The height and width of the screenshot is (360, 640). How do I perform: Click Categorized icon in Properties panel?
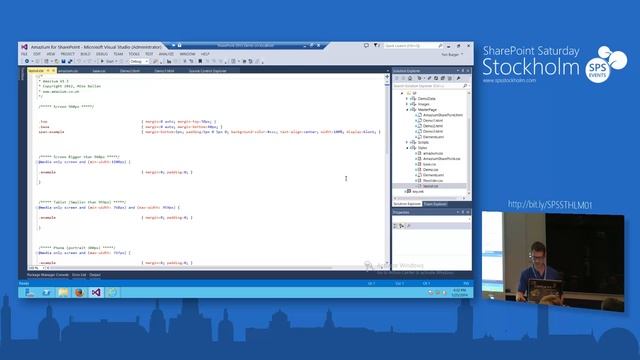(396, 226)
